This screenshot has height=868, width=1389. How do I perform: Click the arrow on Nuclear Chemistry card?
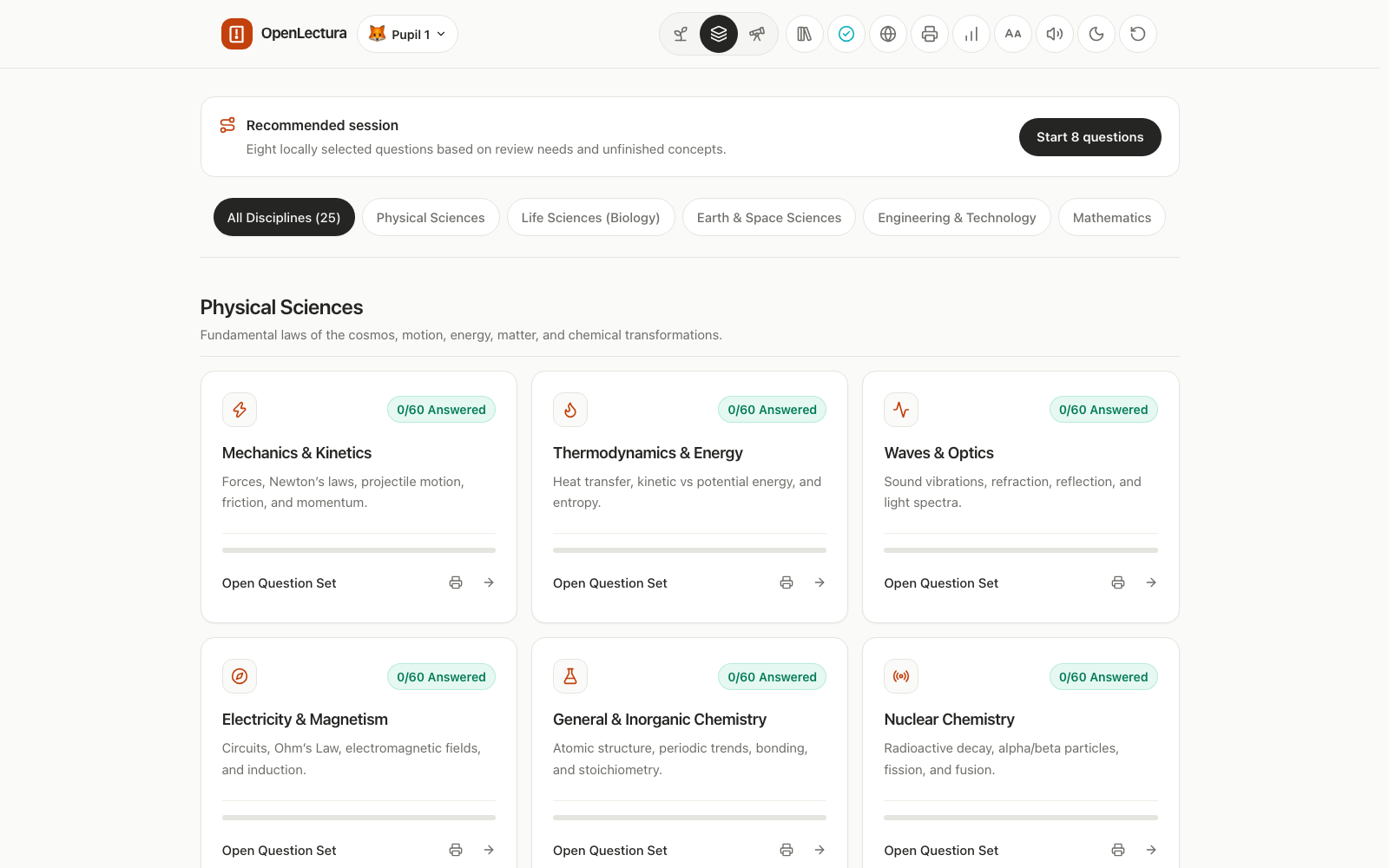1151,850
